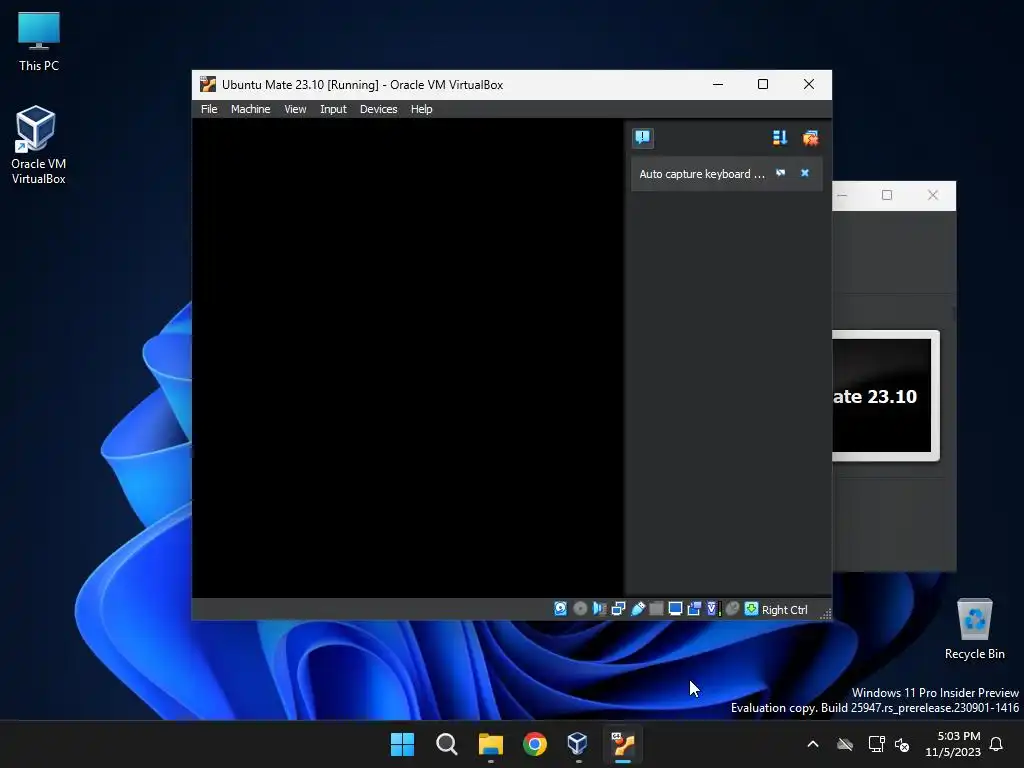Click the network tray icon

pyautogui.click(x=876, y=744)
